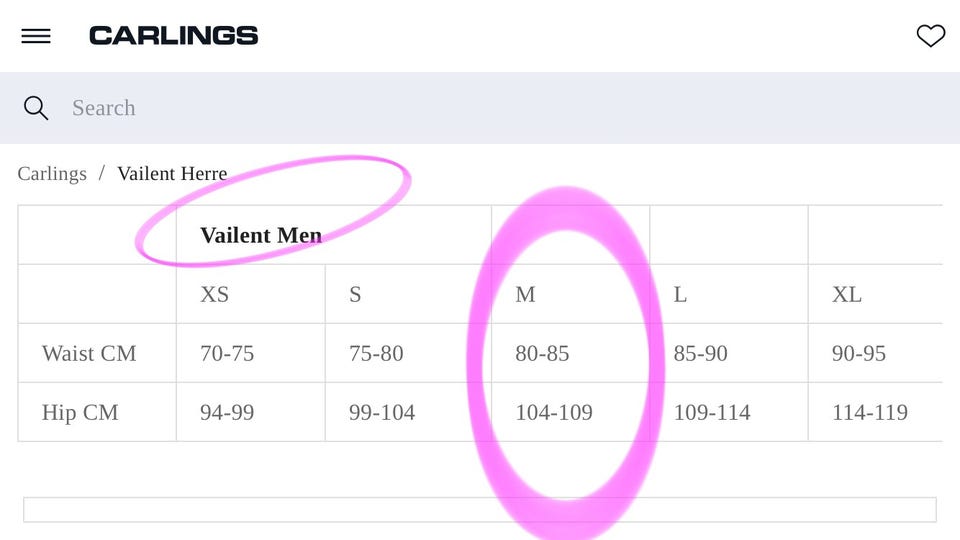
Task: Click the search magnifier icon
Action: [36, 108]
